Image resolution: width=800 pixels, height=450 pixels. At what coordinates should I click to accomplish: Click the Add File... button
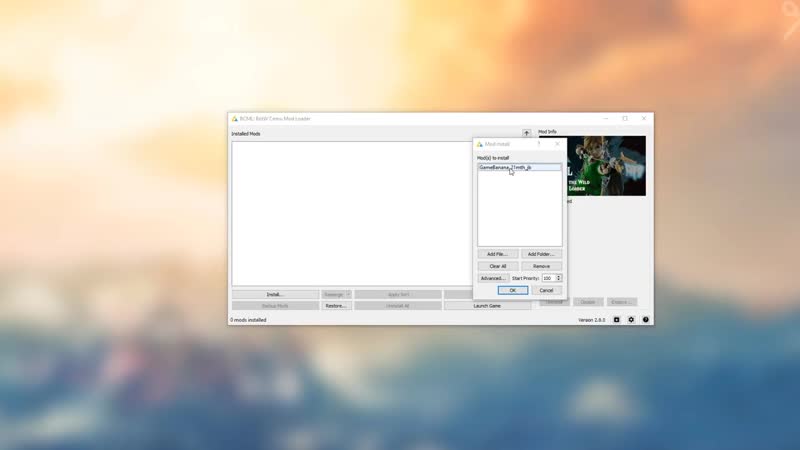click(x=497, y=254)
